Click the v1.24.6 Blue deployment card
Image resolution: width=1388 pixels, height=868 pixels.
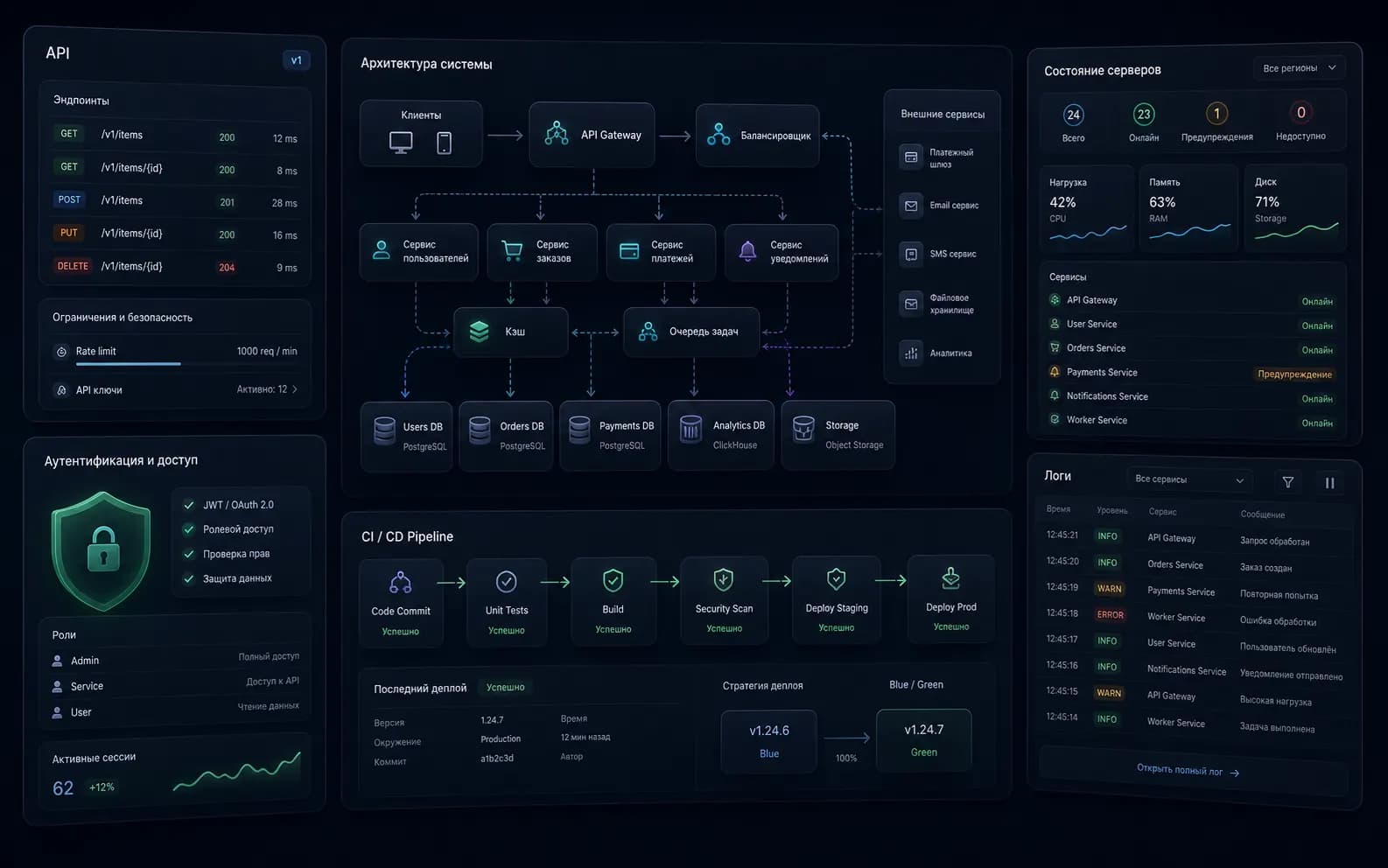click(768, 741)
